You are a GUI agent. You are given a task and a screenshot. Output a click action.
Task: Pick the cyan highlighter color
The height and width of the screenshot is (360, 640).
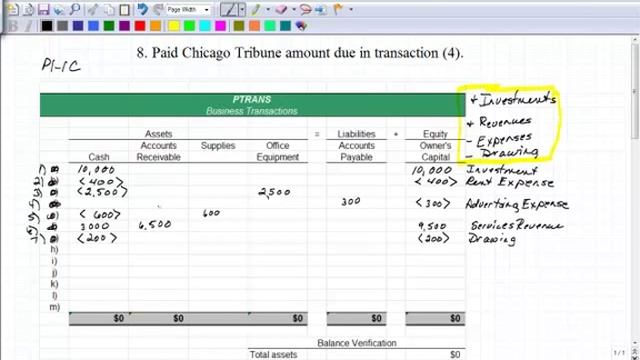(x=205, y=26)
